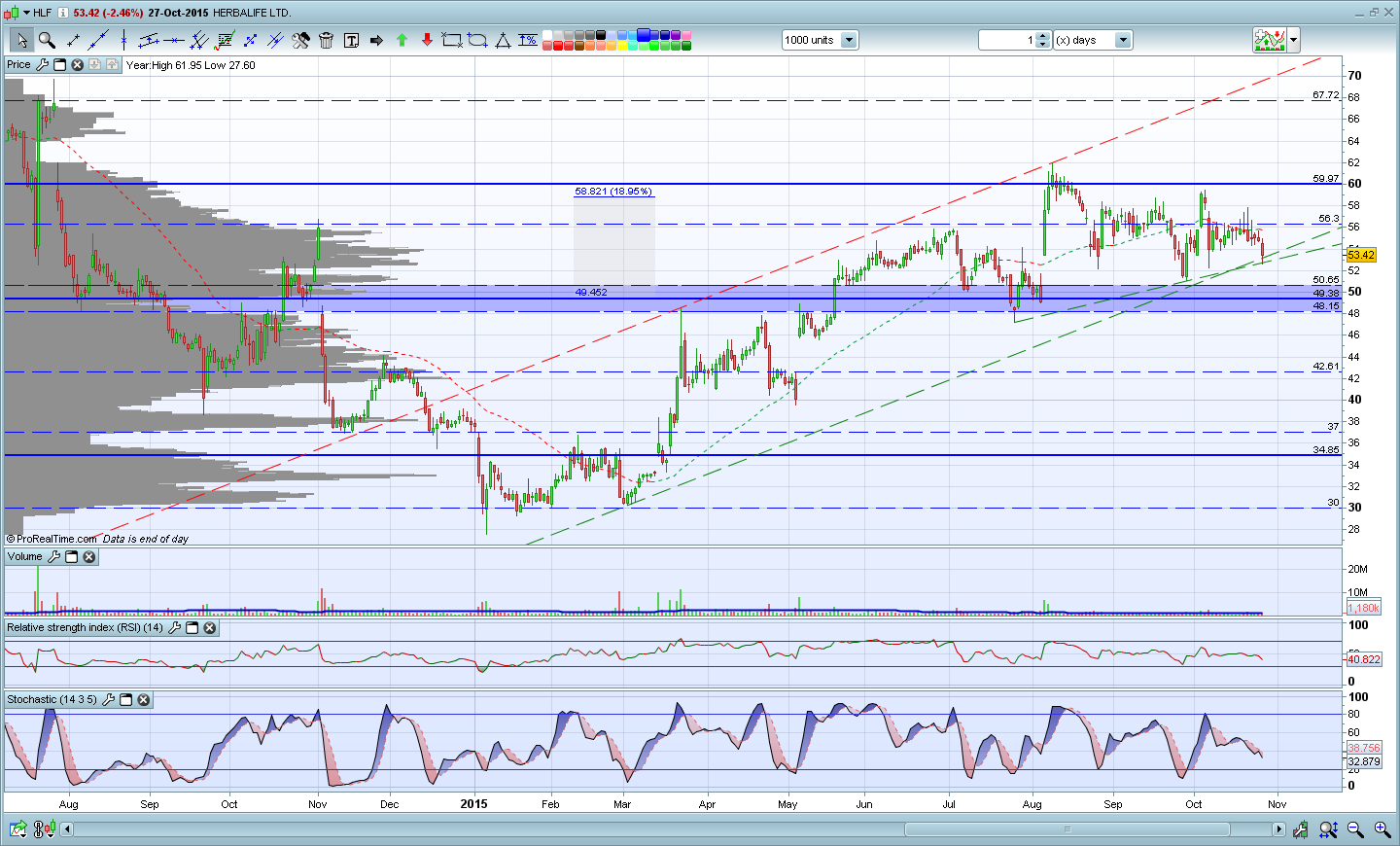The image size is (1400, 846).
Task: Click the Stochastic (14 3 5) label
Action: pos(52,700)
